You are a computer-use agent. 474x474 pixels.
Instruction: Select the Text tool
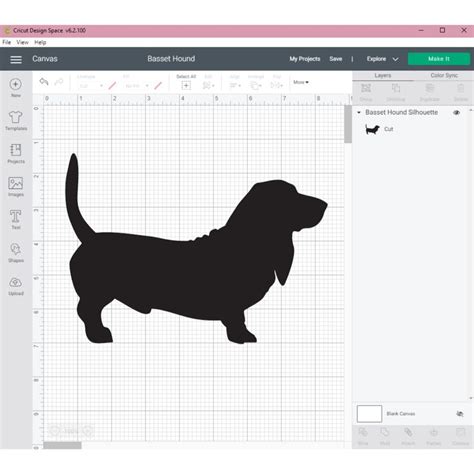tap(16, 219)
